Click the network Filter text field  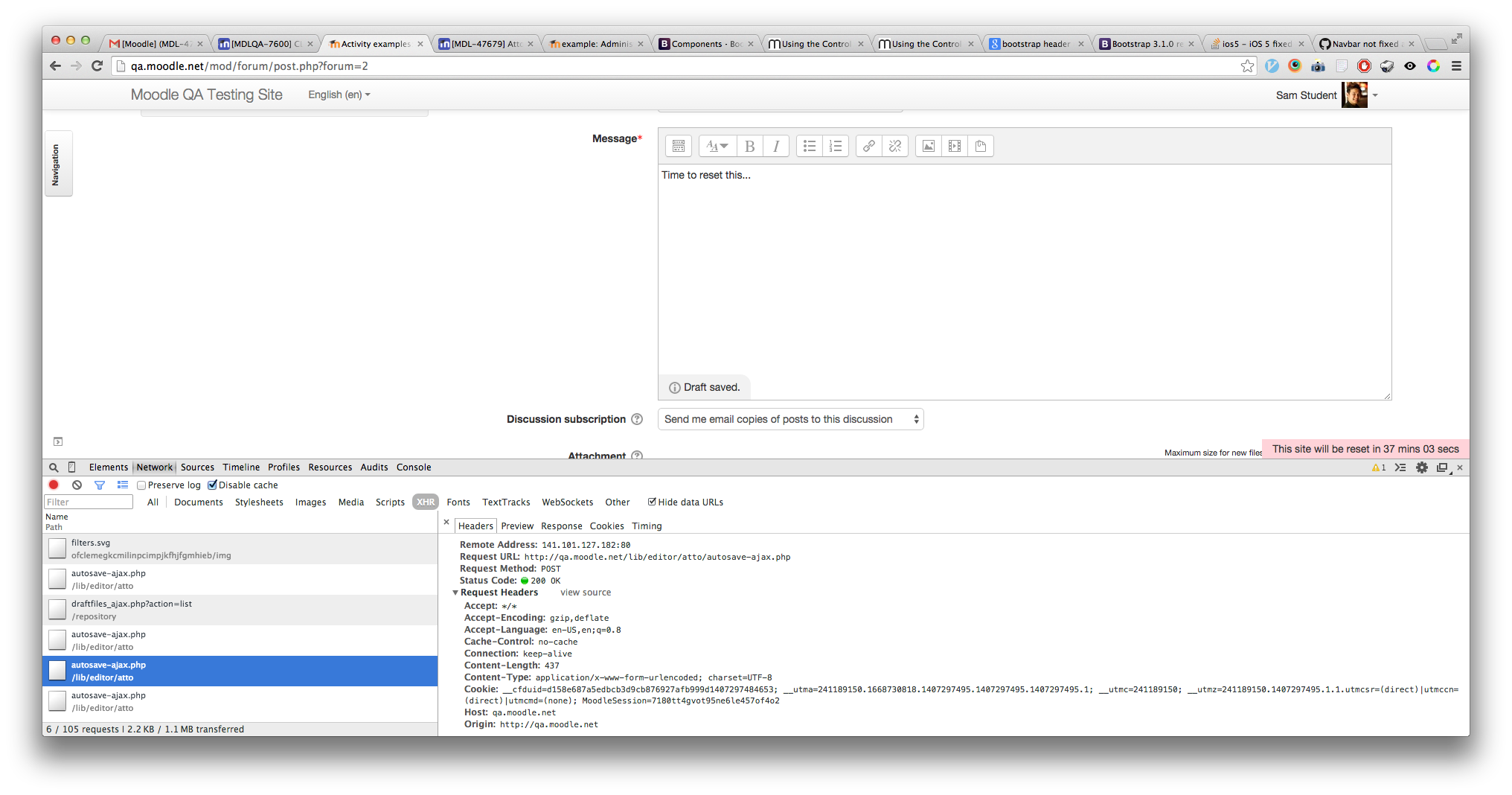89,502
